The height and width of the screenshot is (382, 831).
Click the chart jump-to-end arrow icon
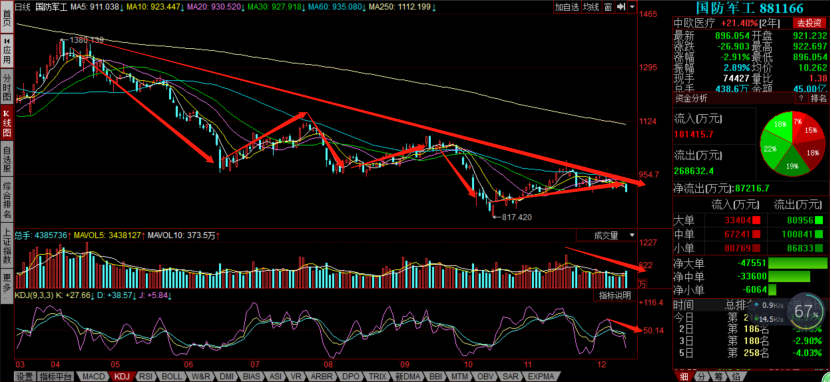[621, 7]
